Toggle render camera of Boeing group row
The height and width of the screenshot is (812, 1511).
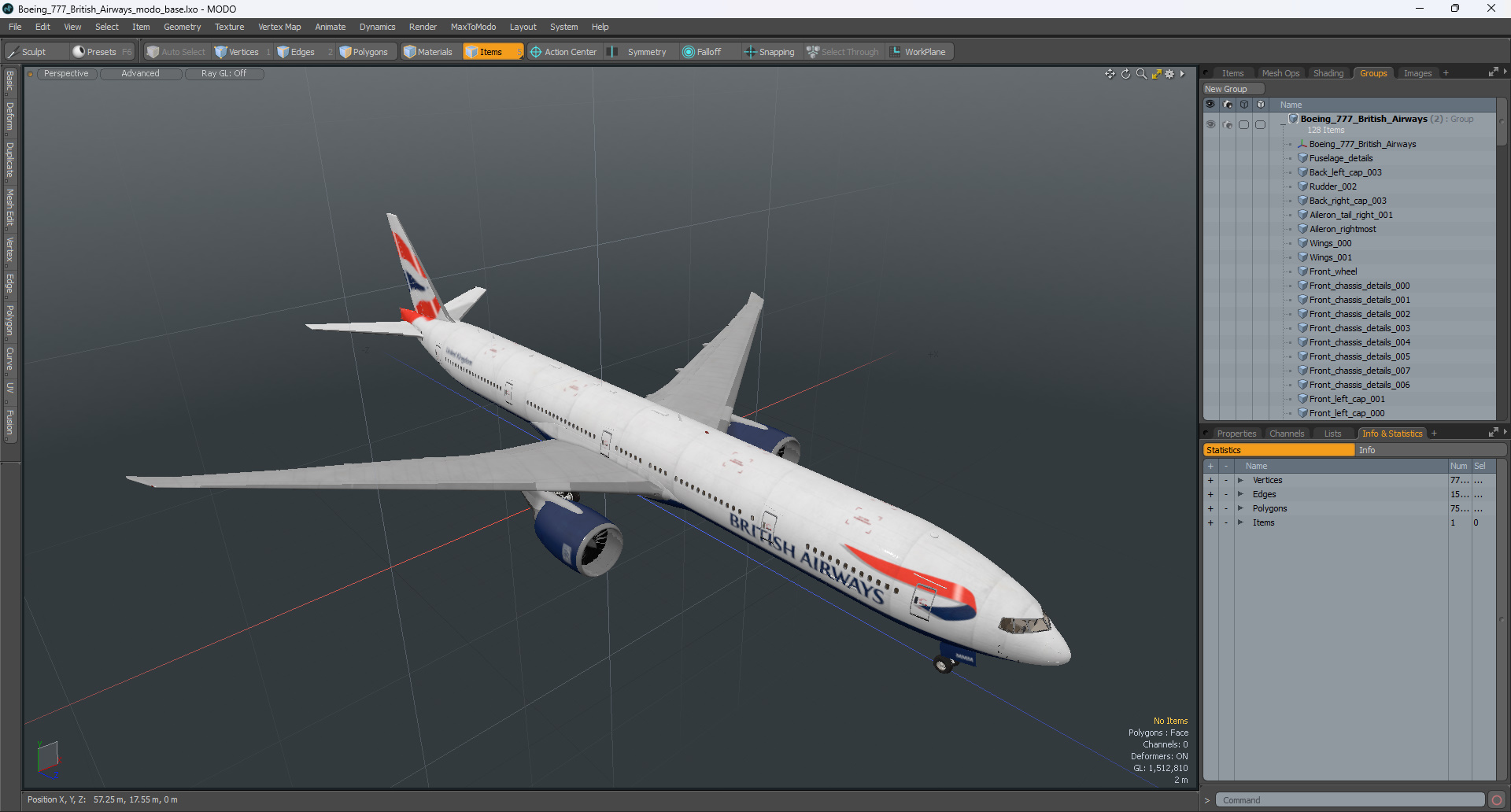coord(1228,124)
